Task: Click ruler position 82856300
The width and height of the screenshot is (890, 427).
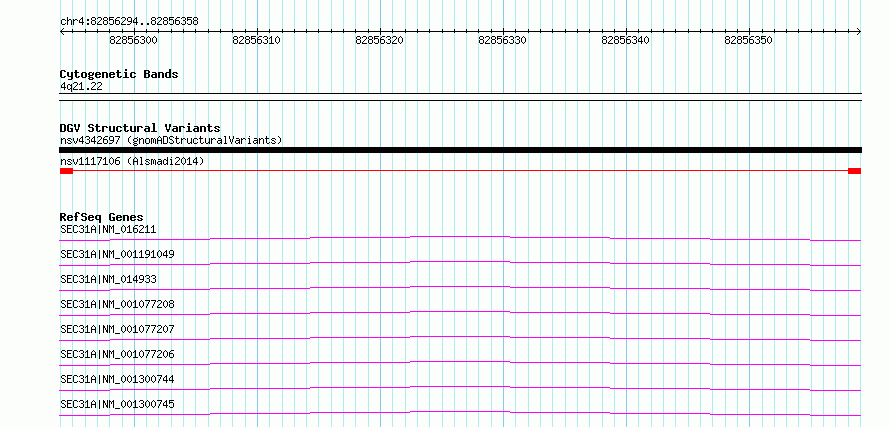Action: [134, 40]
